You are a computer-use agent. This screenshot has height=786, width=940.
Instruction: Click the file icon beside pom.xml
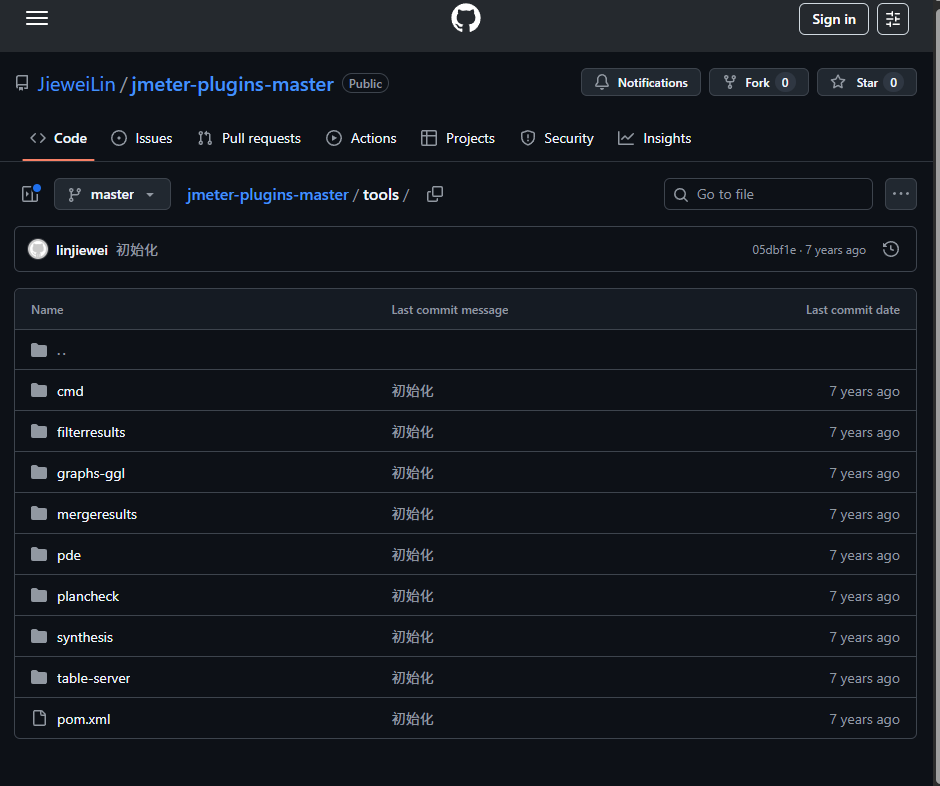pos(39,718)
